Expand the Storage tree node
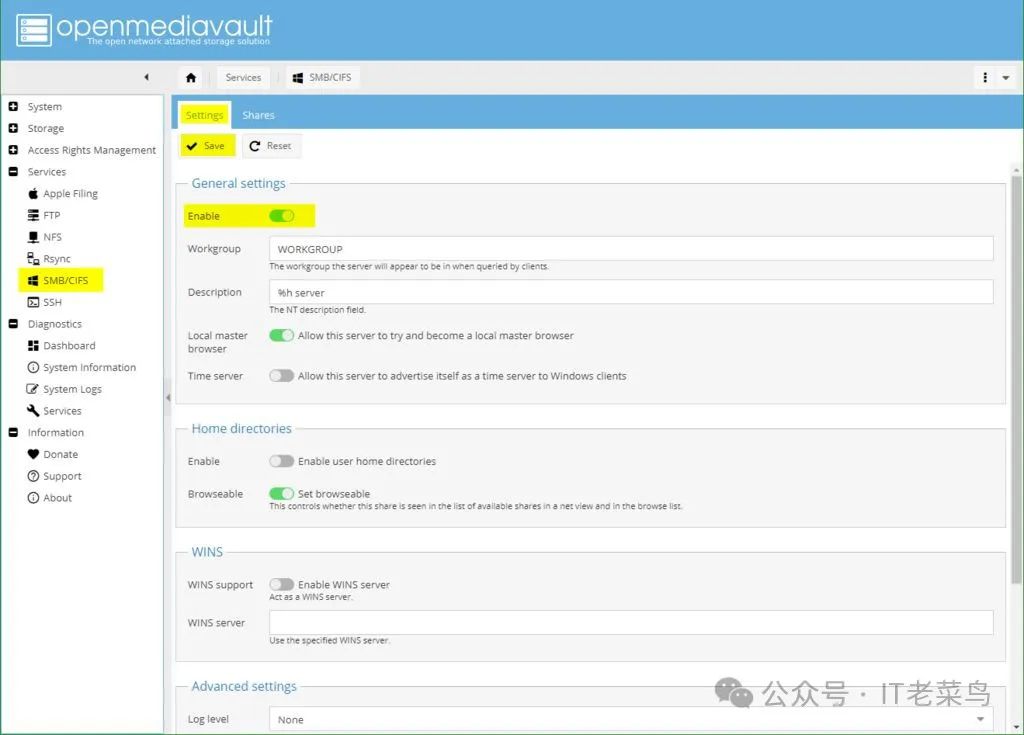 pyautogui.click(x=13, y=128)
